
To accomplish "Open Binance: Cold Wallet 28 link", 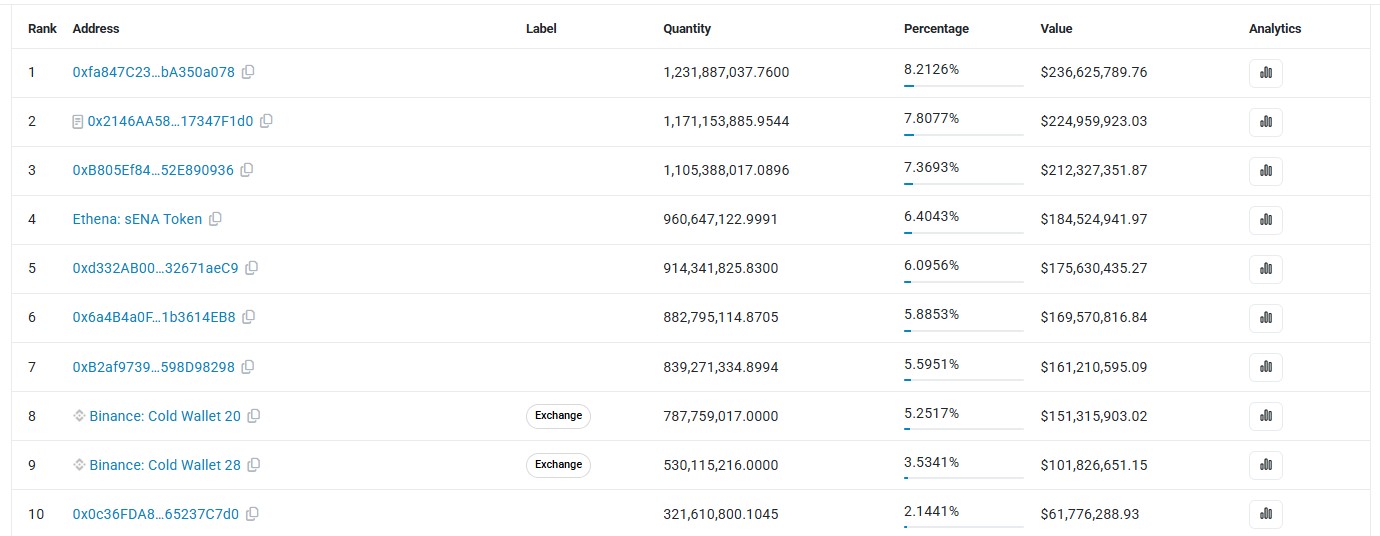I will (165, 465).
